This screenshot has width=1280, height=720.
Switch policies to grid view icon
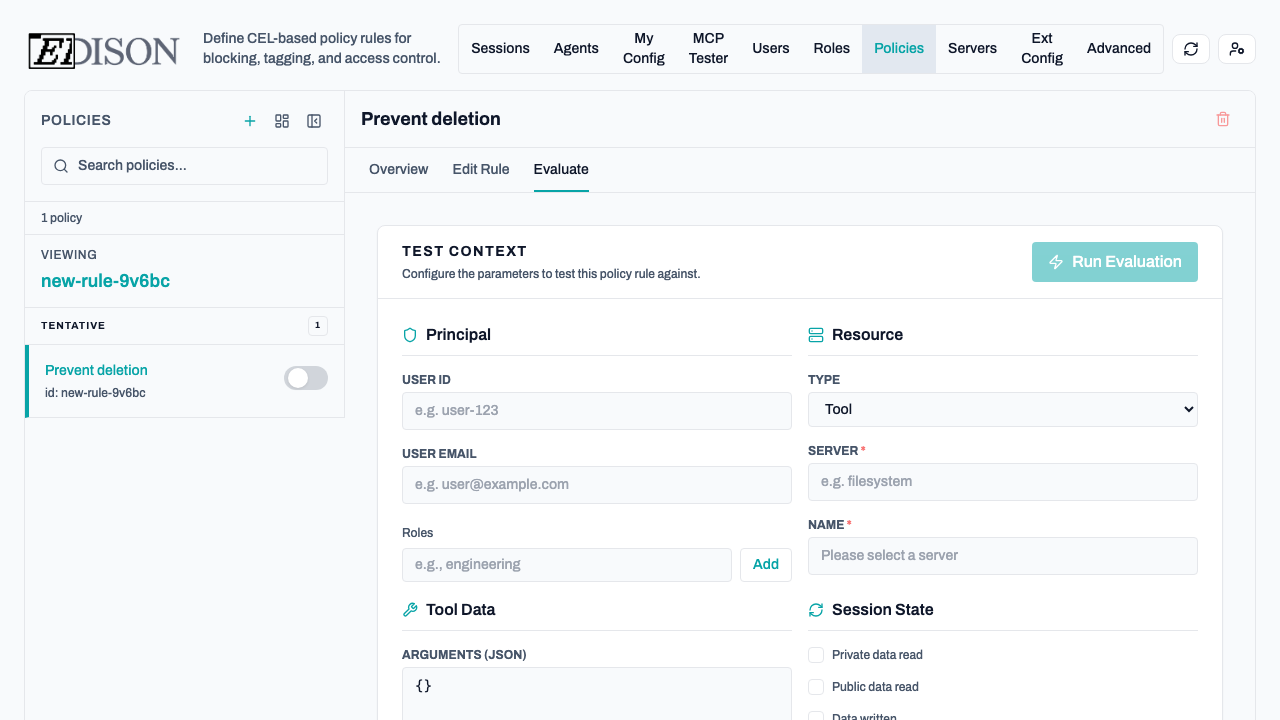(282, 121)
